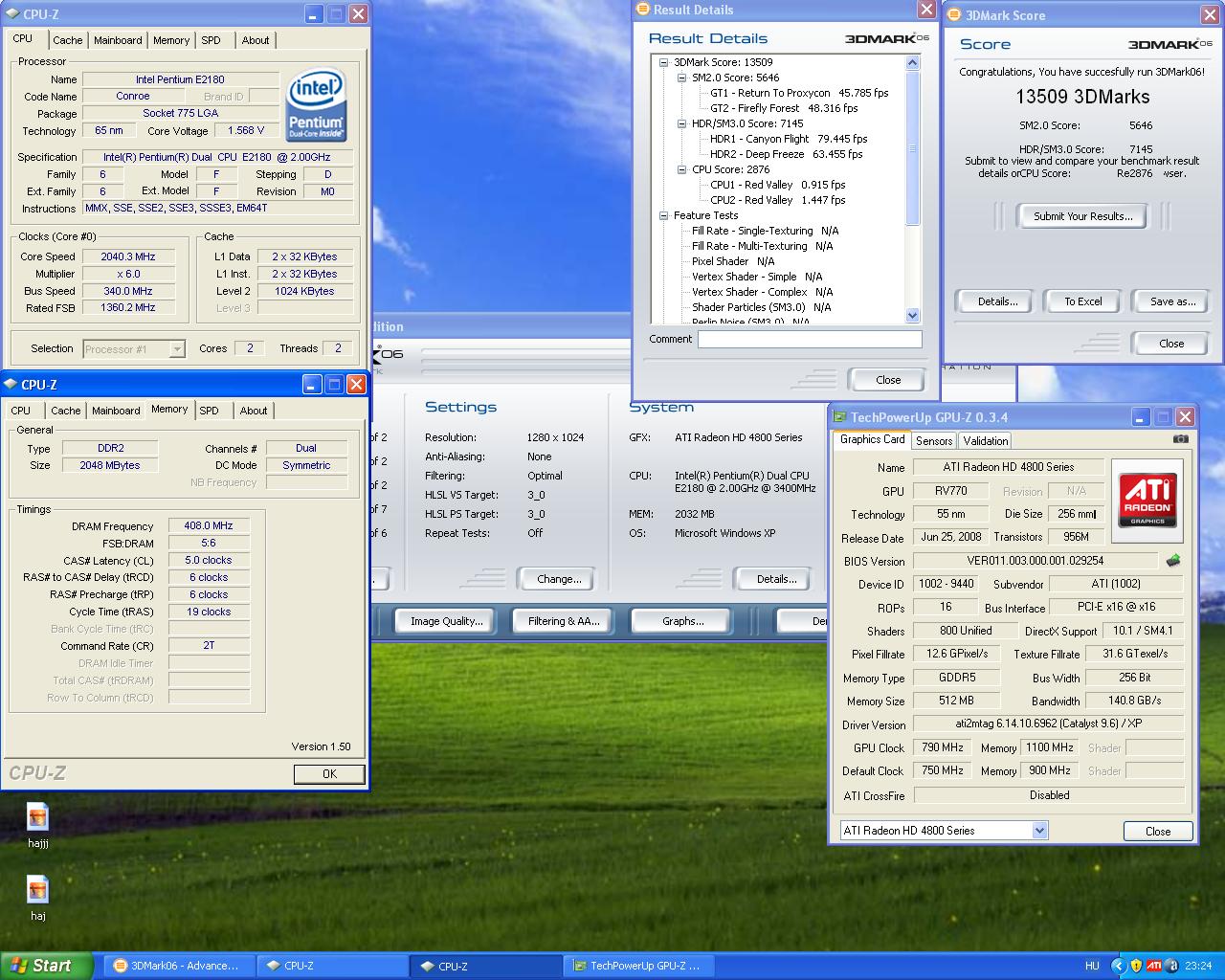The width and height of the screenshot is (1225, 980).
Task: Open the Sensors tab in GPU-Z
Action: (x=933, y=440)
